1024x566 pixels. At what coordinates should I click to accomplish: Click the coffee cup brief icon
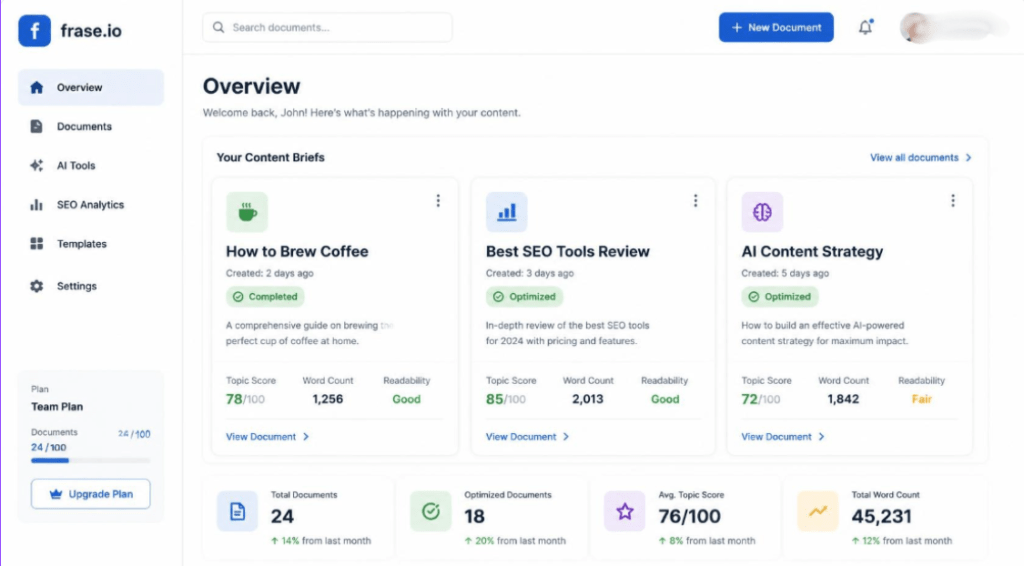pos(247,212)
